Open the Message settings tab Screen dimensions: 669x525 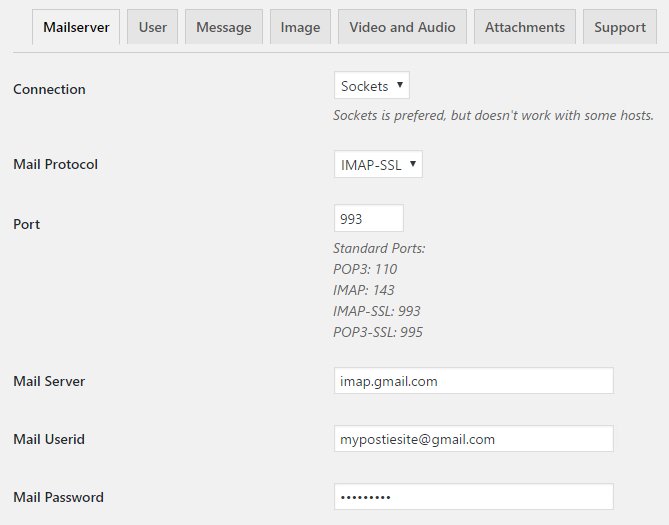tap(224, 27)
